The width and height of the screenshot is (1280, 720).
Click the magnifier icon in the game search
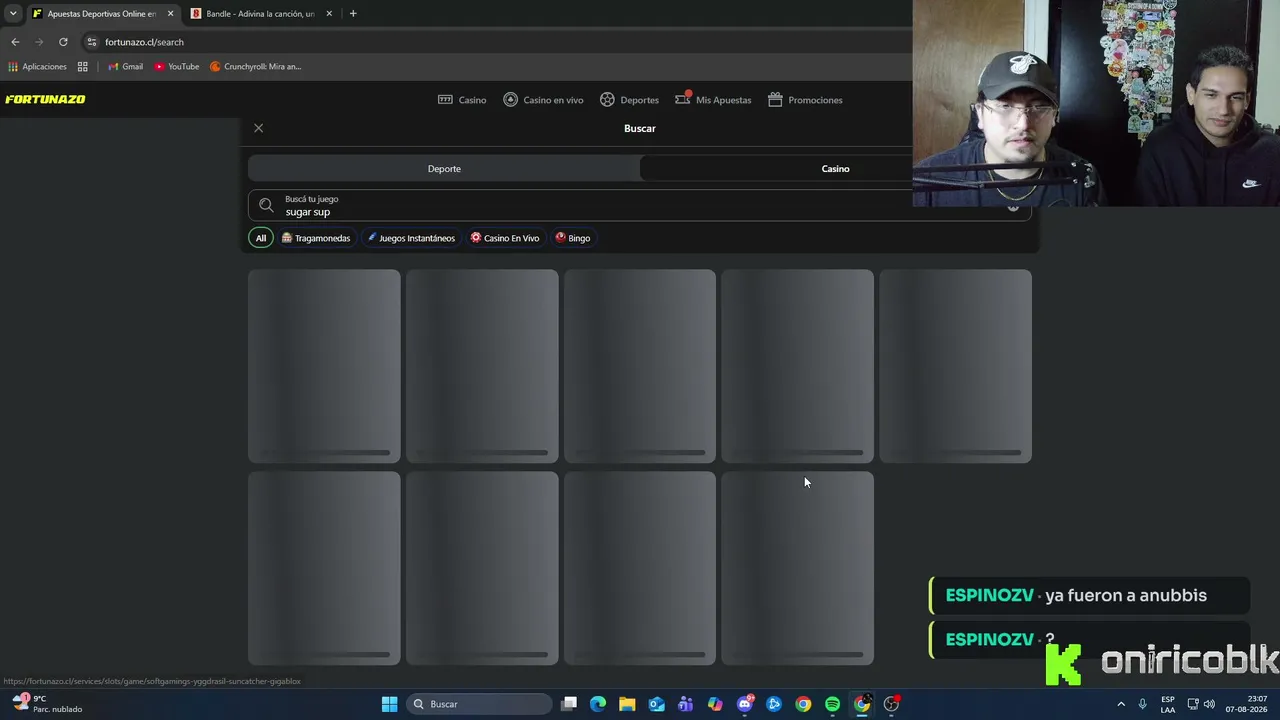click(266, 206)
